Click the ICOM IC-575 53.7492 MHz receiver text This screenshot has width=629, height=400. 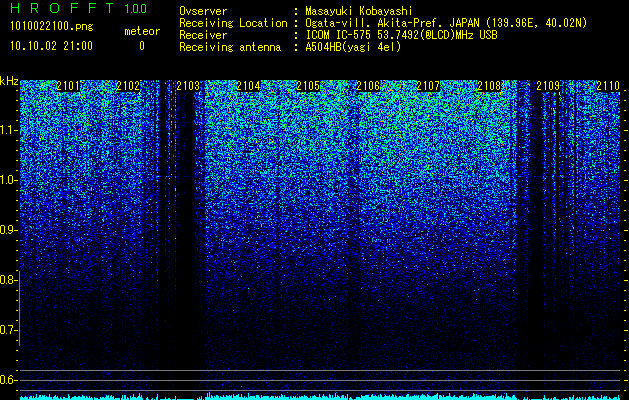pos(401,35)
